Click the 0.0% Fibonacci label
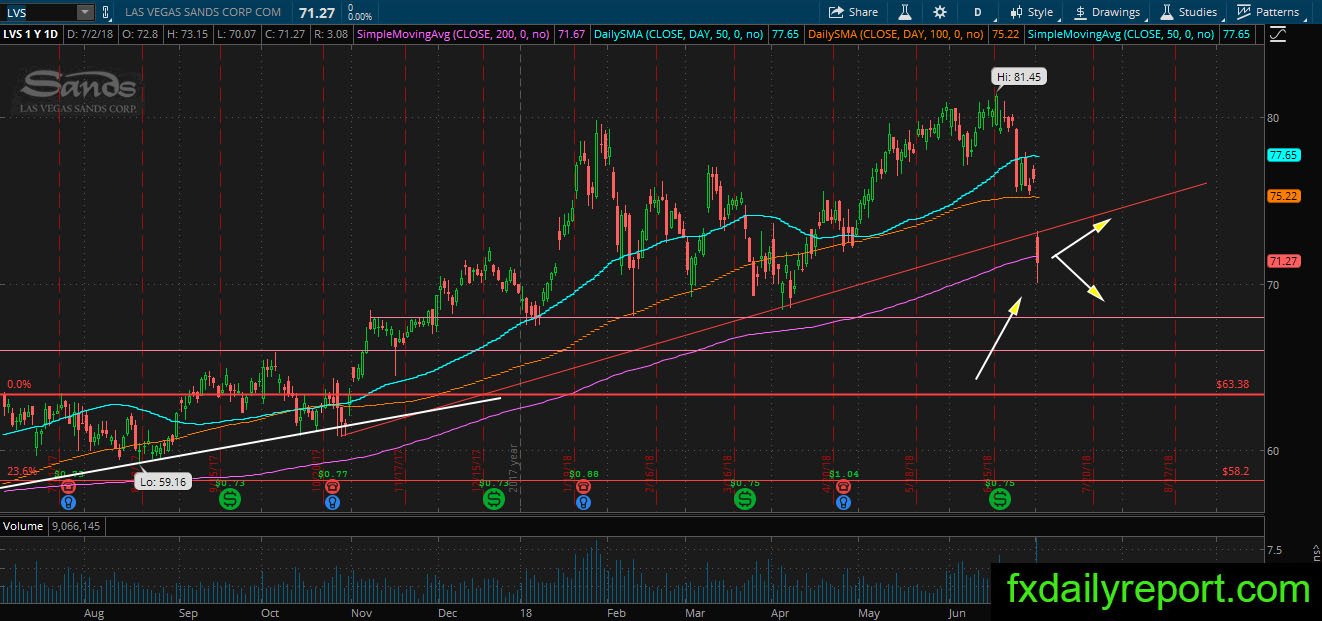Image resolution: width=1322 pixels, height=621 pixels. 19,384
